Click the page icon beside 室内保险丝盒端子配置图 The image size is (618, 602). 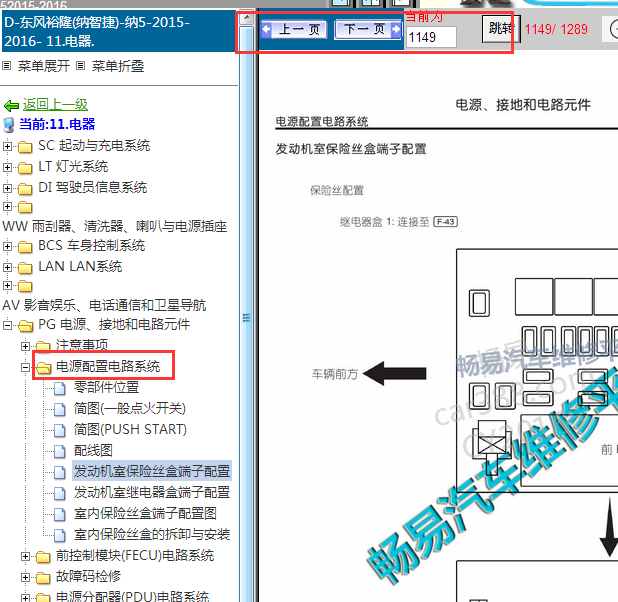(60, 514)
